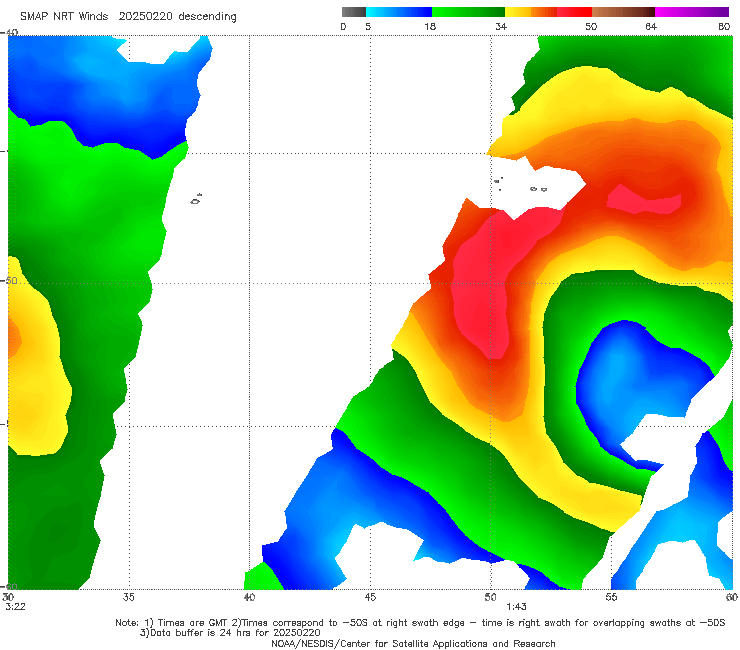Click the longitude axis label '35'

[128, 597]
